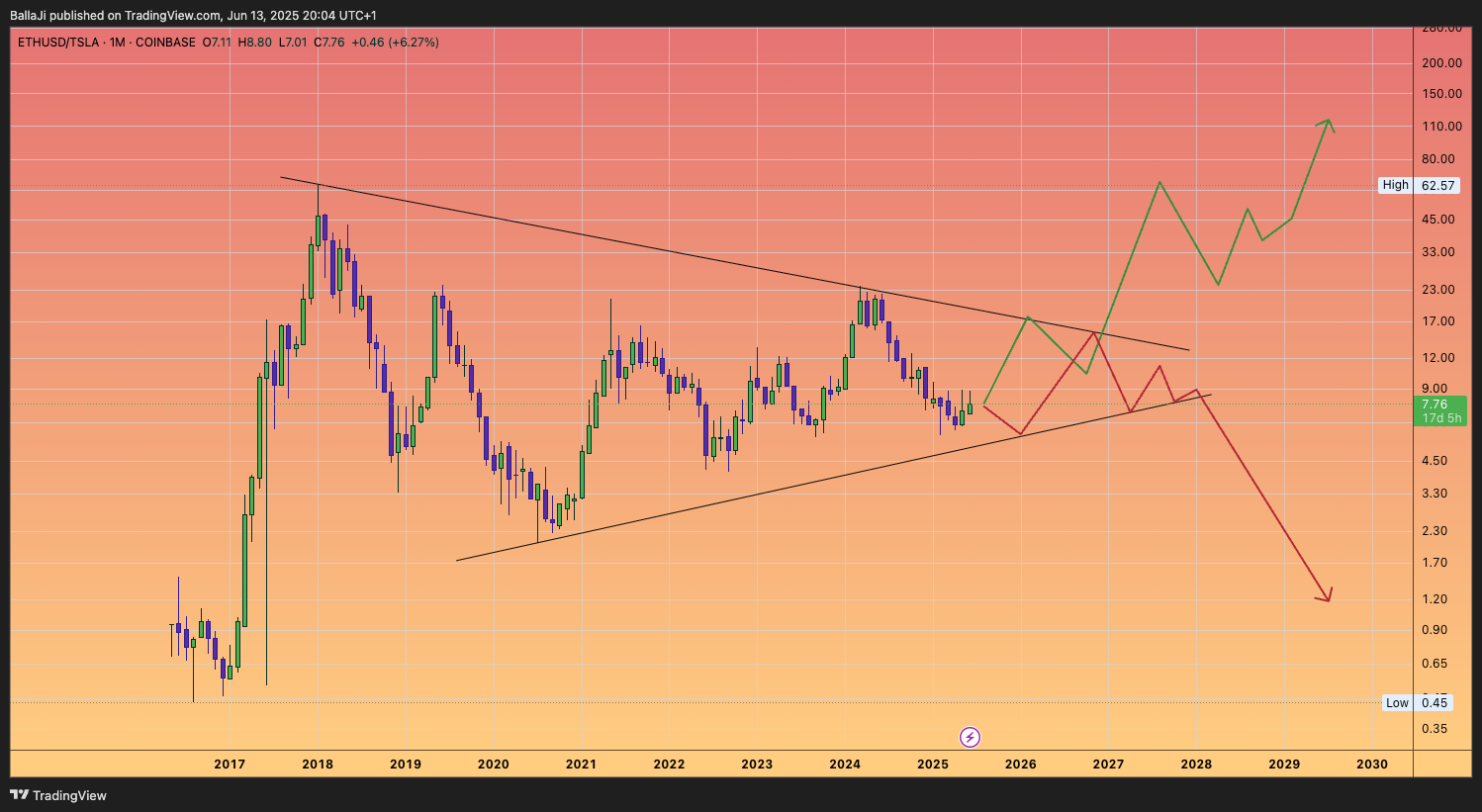
Task: Click the 33.00 price scale value
Action: tap(1438, 252)
